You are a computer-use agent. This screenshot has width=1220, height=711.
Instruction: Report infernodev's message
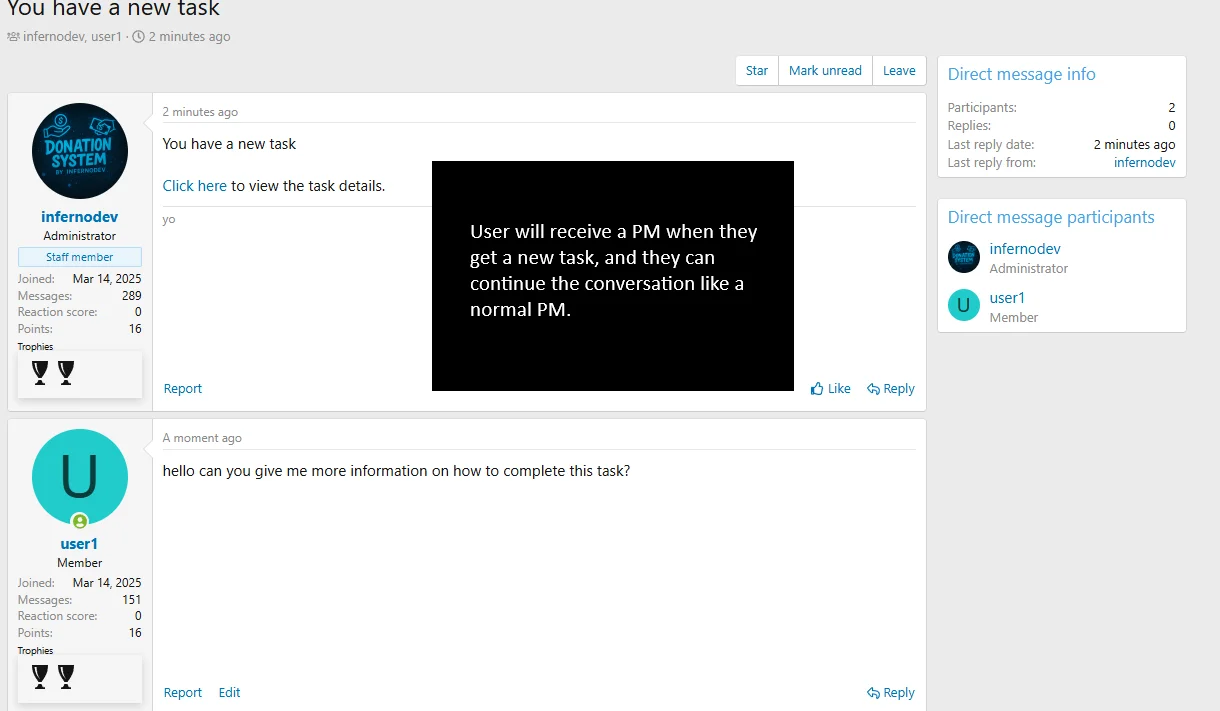click(183, 389)
